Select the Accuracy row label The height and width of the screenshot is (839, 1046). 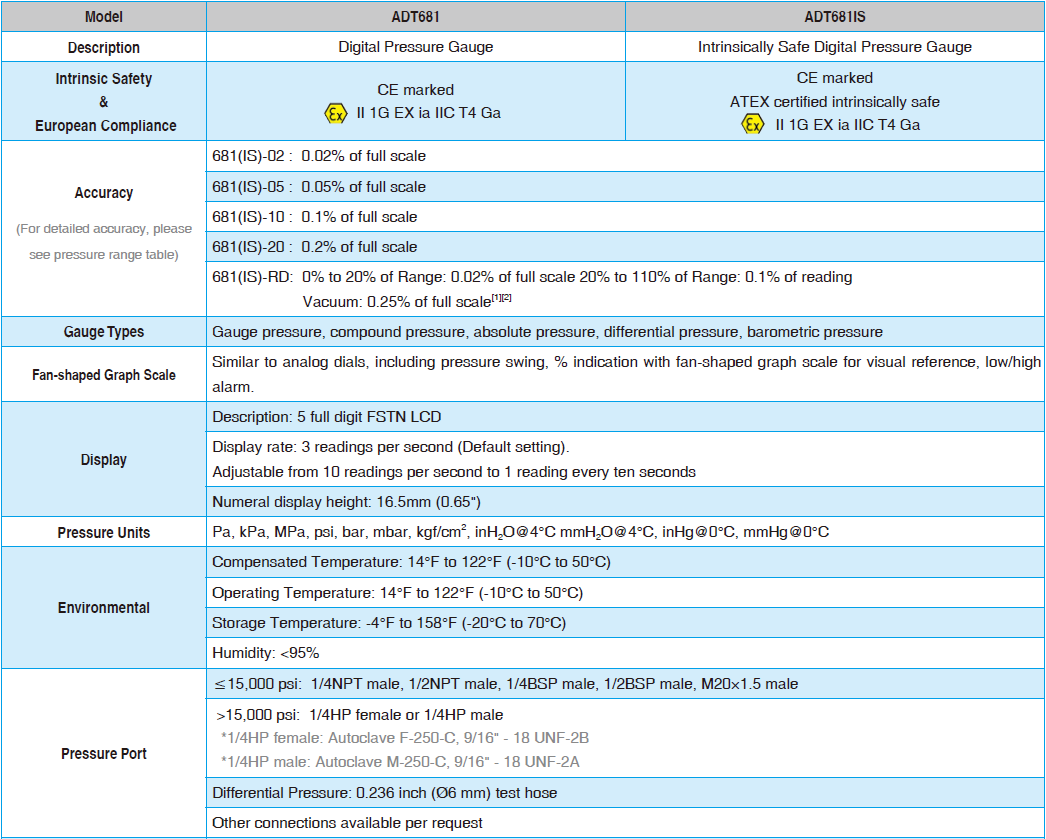click(x=104, y=193)
